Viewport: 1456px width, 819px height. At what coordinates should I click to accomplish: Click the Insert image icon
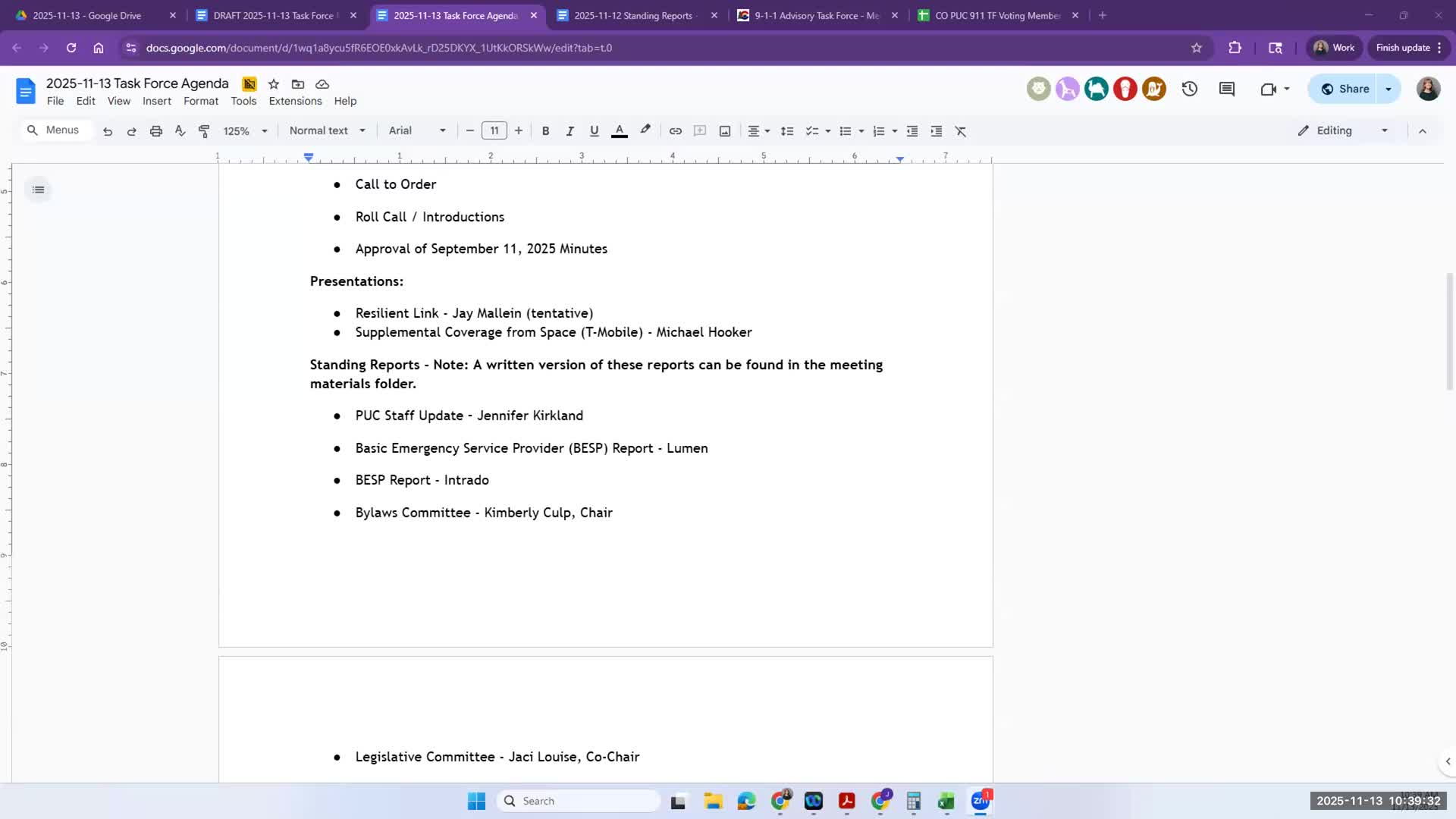coord(725,131)
